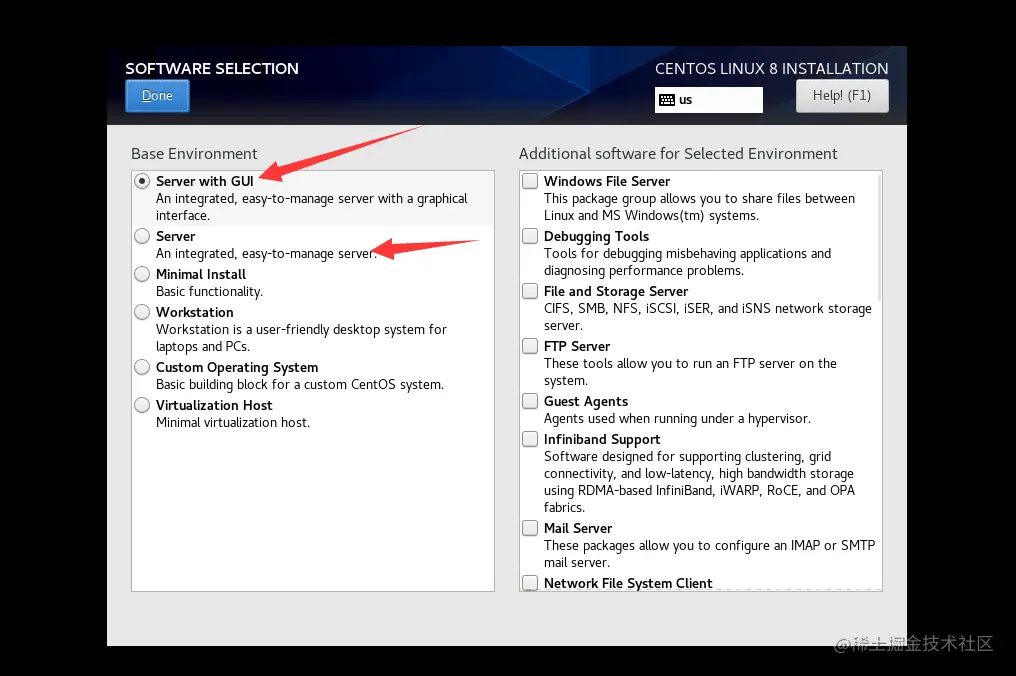Click 'Basic functionality.' description text
Viewport: 1016px width, 676px height.
[x=209, y=292]
